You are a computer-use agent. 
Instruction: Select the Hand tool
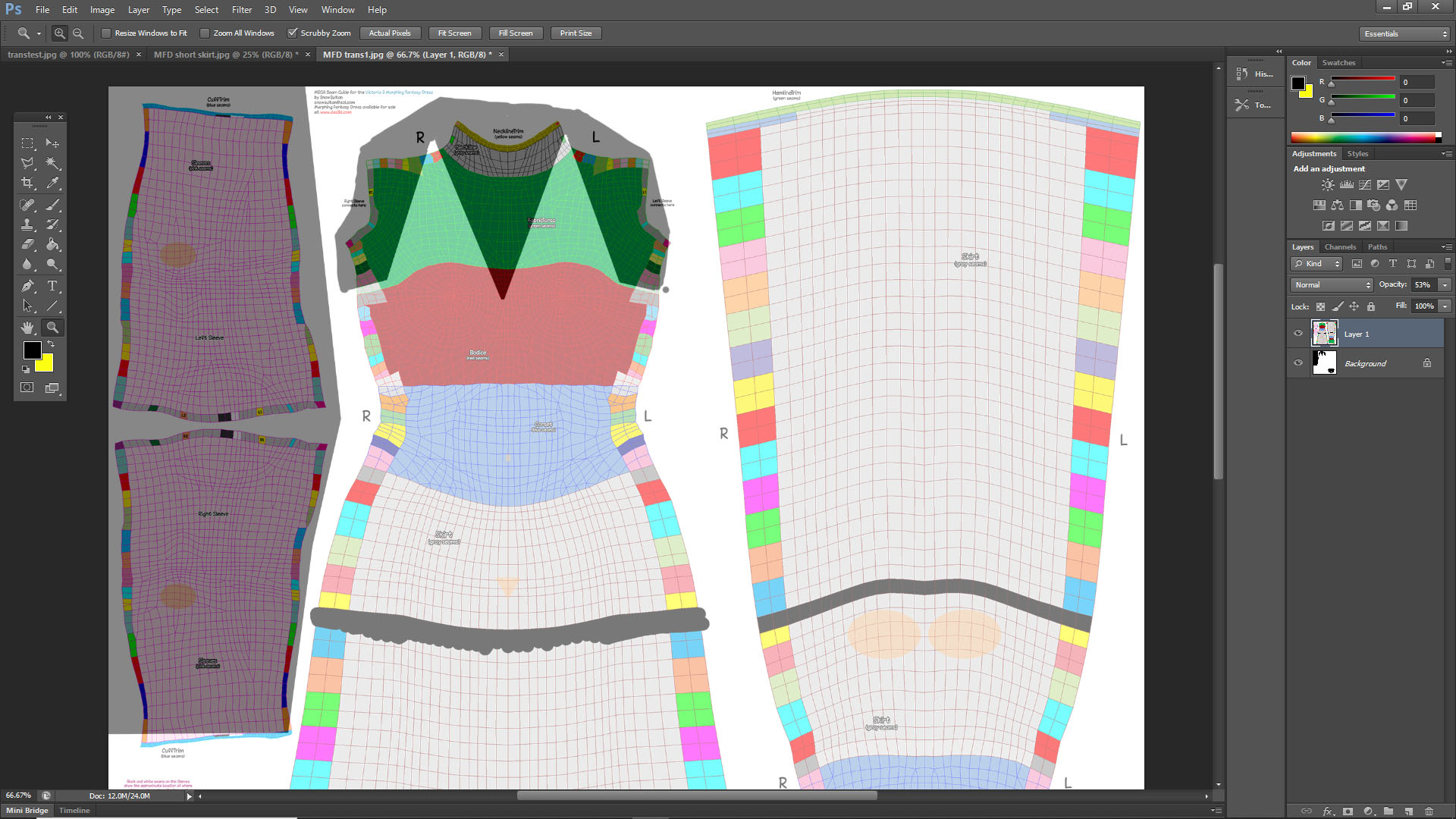(27, 328)
